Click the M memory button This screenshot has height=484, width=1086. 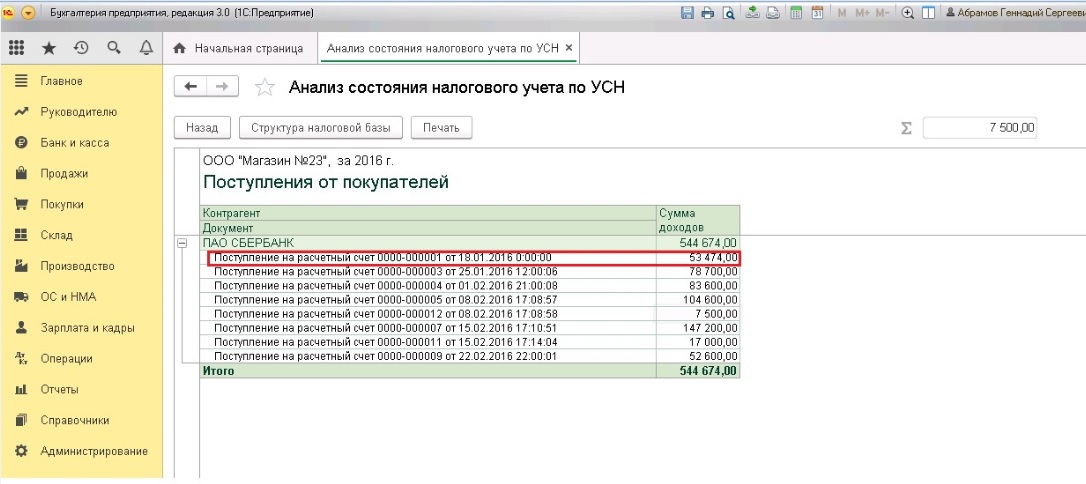tap(842, 12)
